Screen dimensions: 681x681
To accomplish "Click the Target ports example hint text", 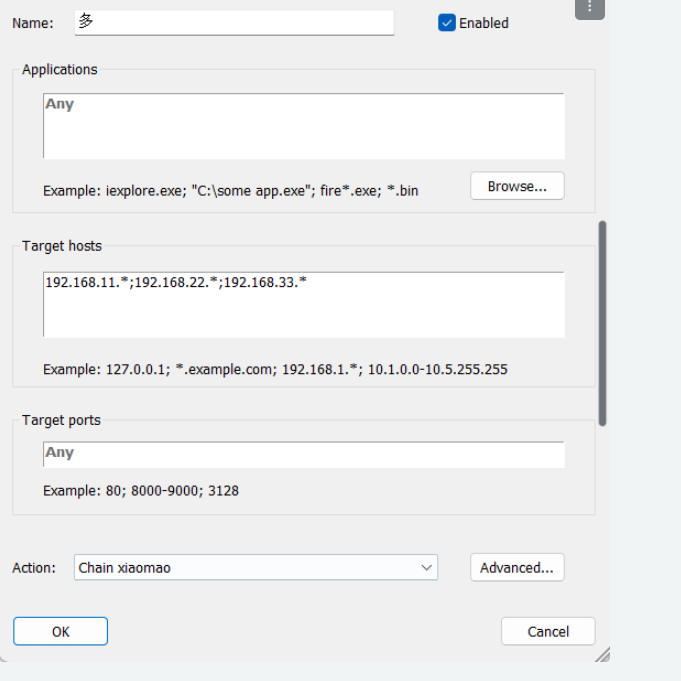I will [x=141, y=491].
